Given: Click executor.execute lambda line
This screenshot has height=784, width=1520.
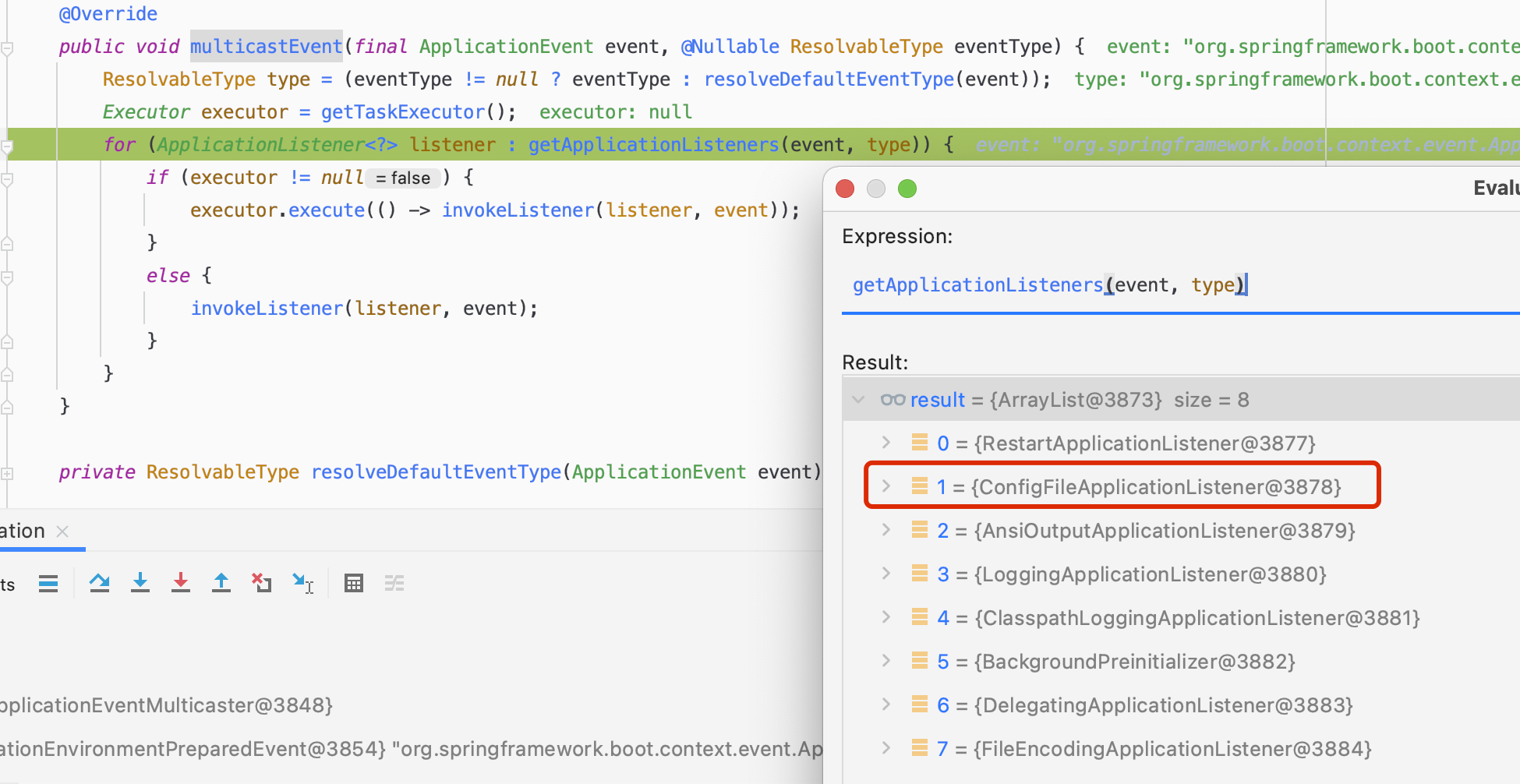Looking at the screenshot, I should click(495, 210).
